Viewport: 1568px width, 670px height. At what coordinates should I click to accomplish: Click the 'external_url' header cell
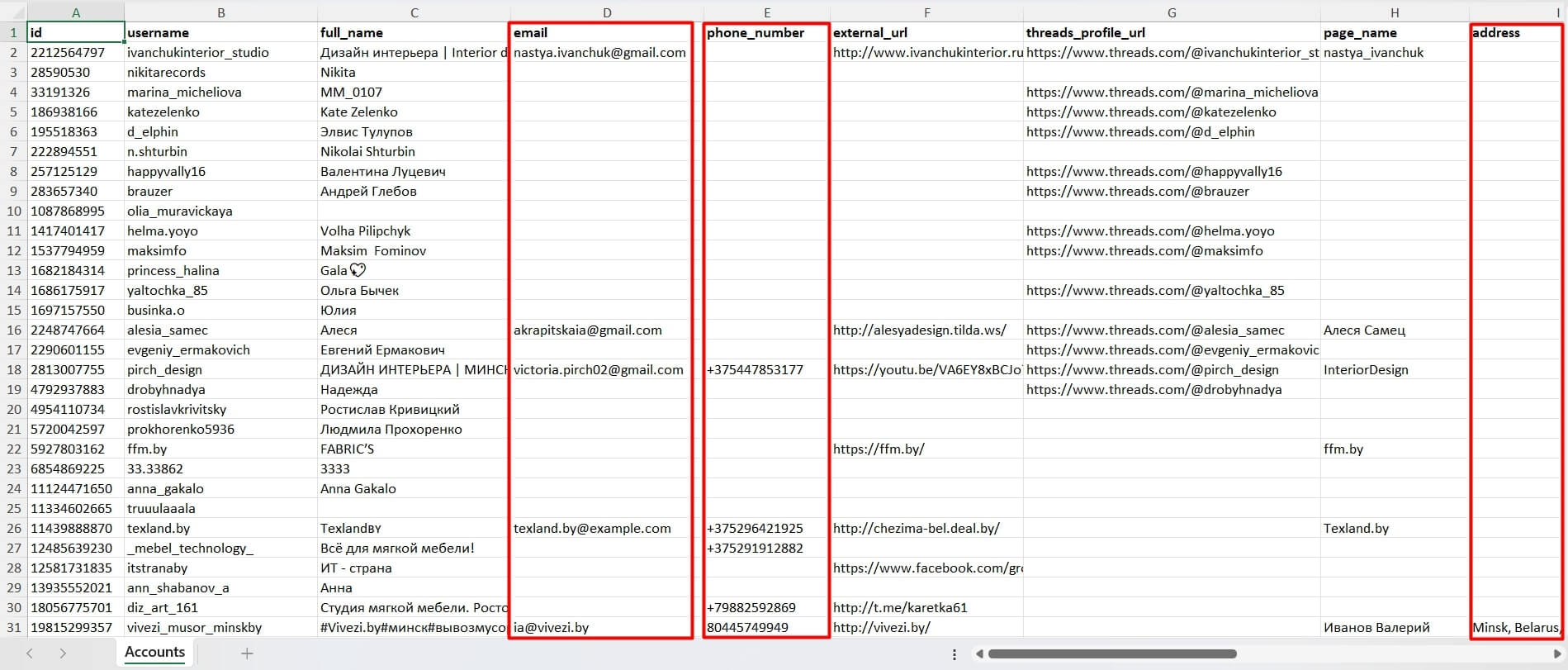[x=926, y=32]
